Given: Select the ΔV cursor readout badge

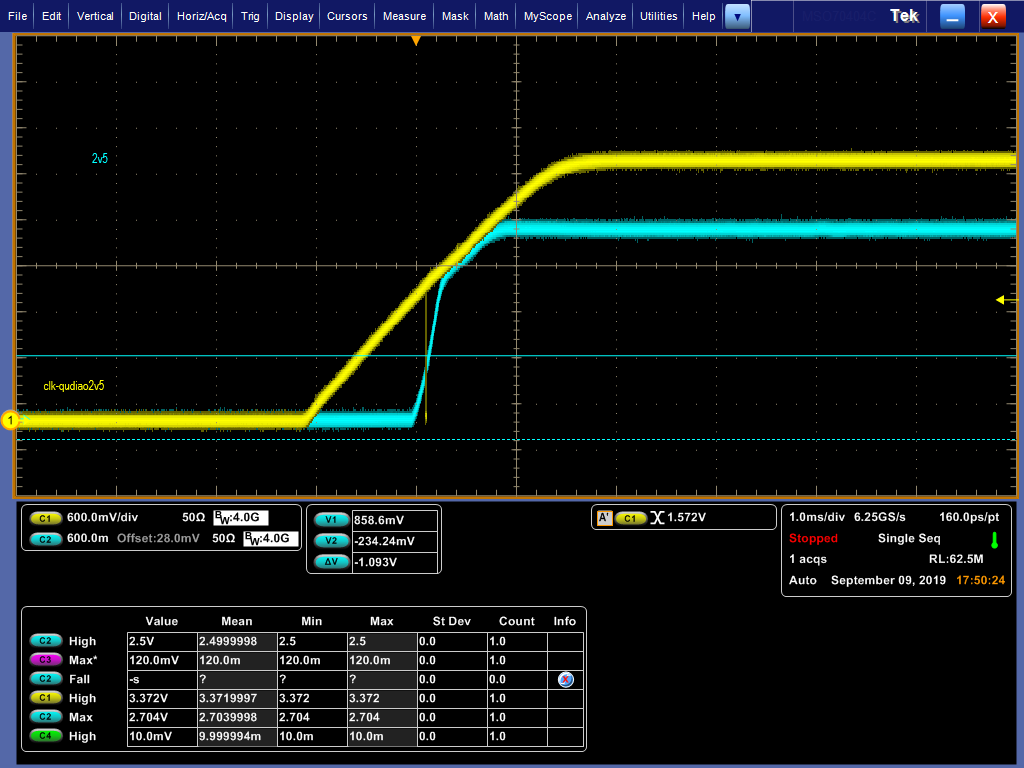Looking at the screenshot, I should (329, 562).
